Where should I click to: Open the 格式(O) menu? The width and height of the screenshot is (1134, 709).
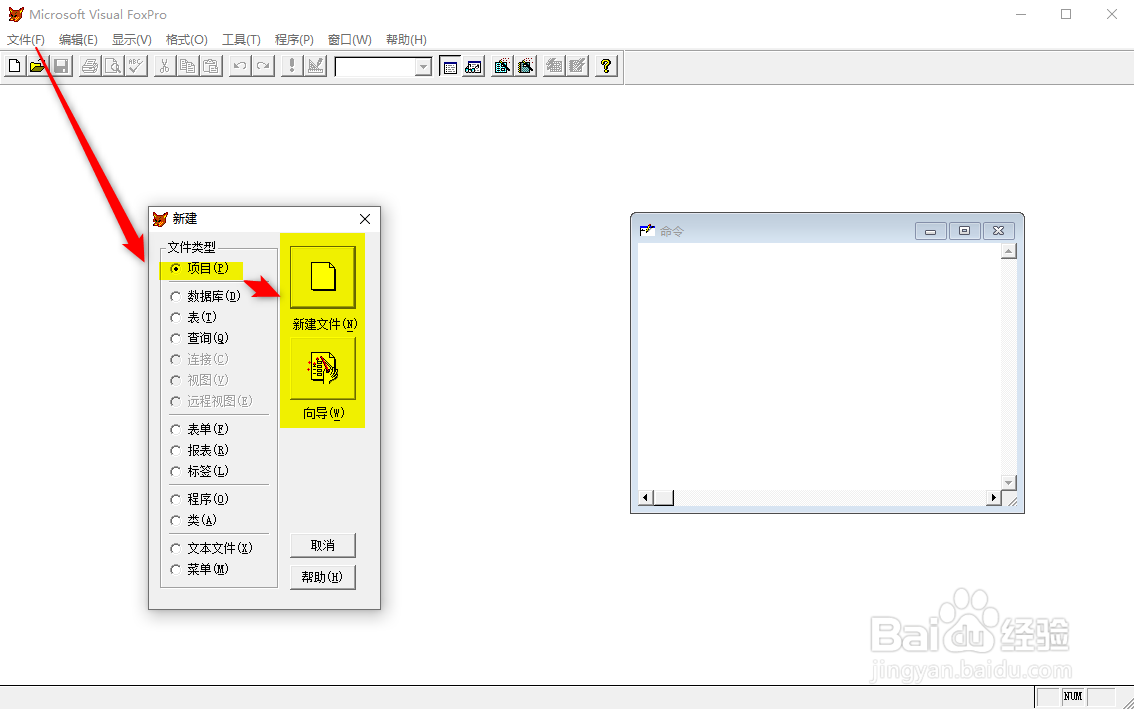(x=187, y=40)
